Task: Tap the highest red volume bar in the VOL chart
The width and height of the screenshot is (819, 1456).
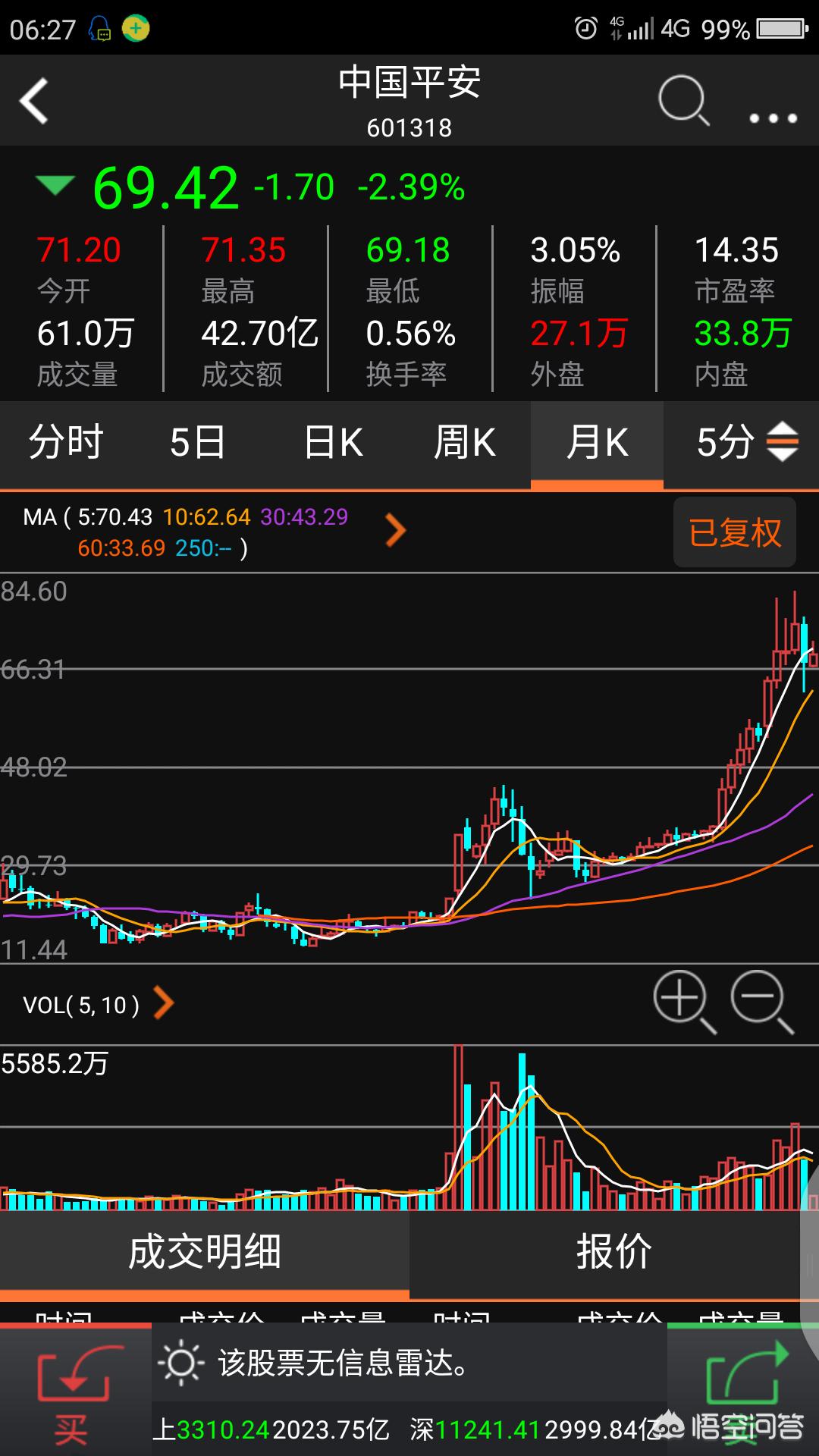Action: 458,1127
